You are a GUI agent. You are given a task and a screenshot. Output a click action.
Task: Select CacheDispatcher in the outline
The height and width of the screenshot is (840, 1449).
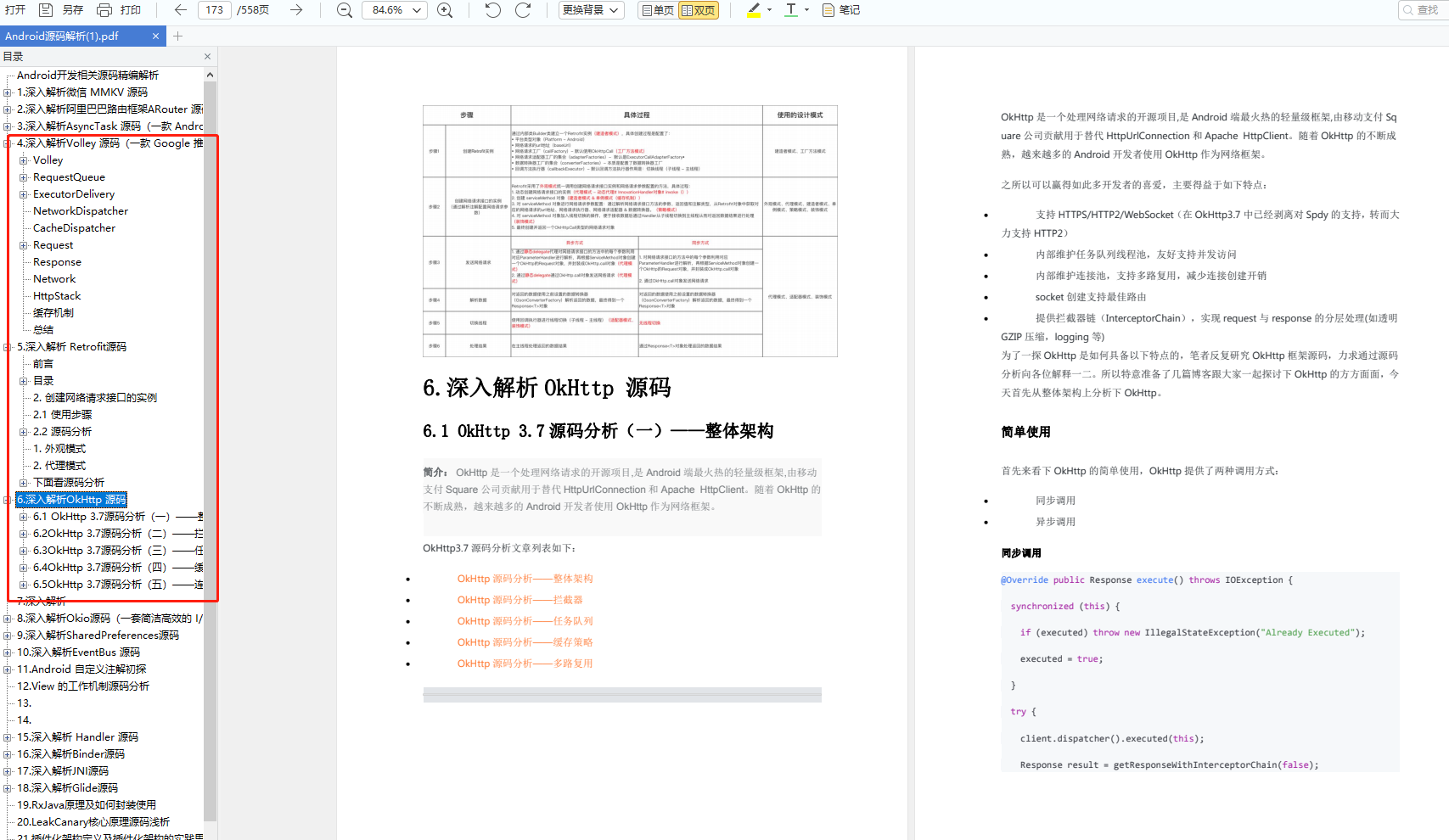74,228
